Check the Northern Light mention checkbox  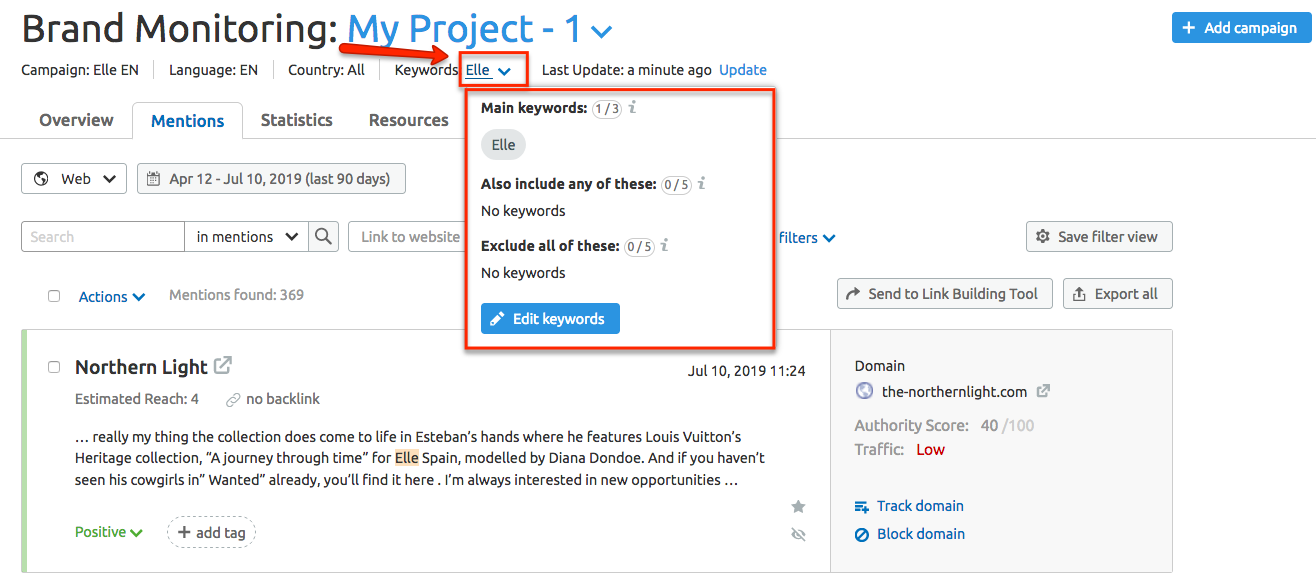[54, 367]
